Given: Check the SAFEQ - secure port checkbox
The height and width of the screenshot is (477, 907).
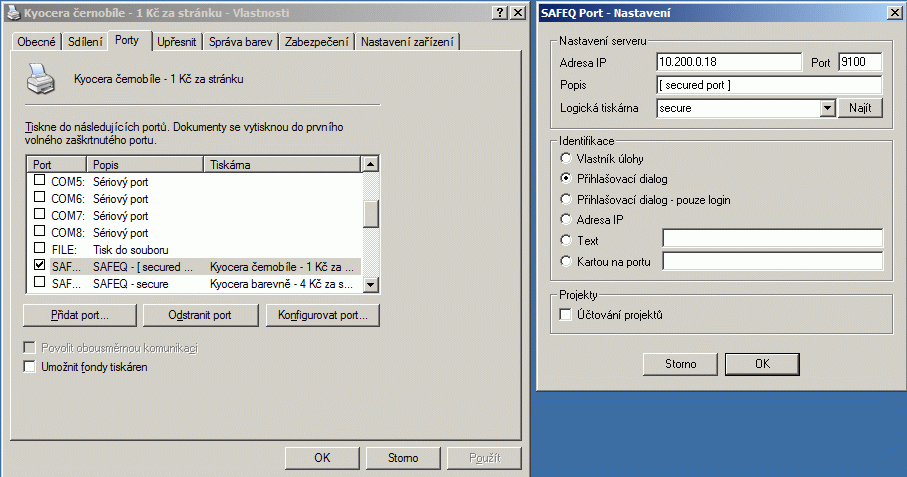Looking at the screenshot, I should tap(39, 283).
